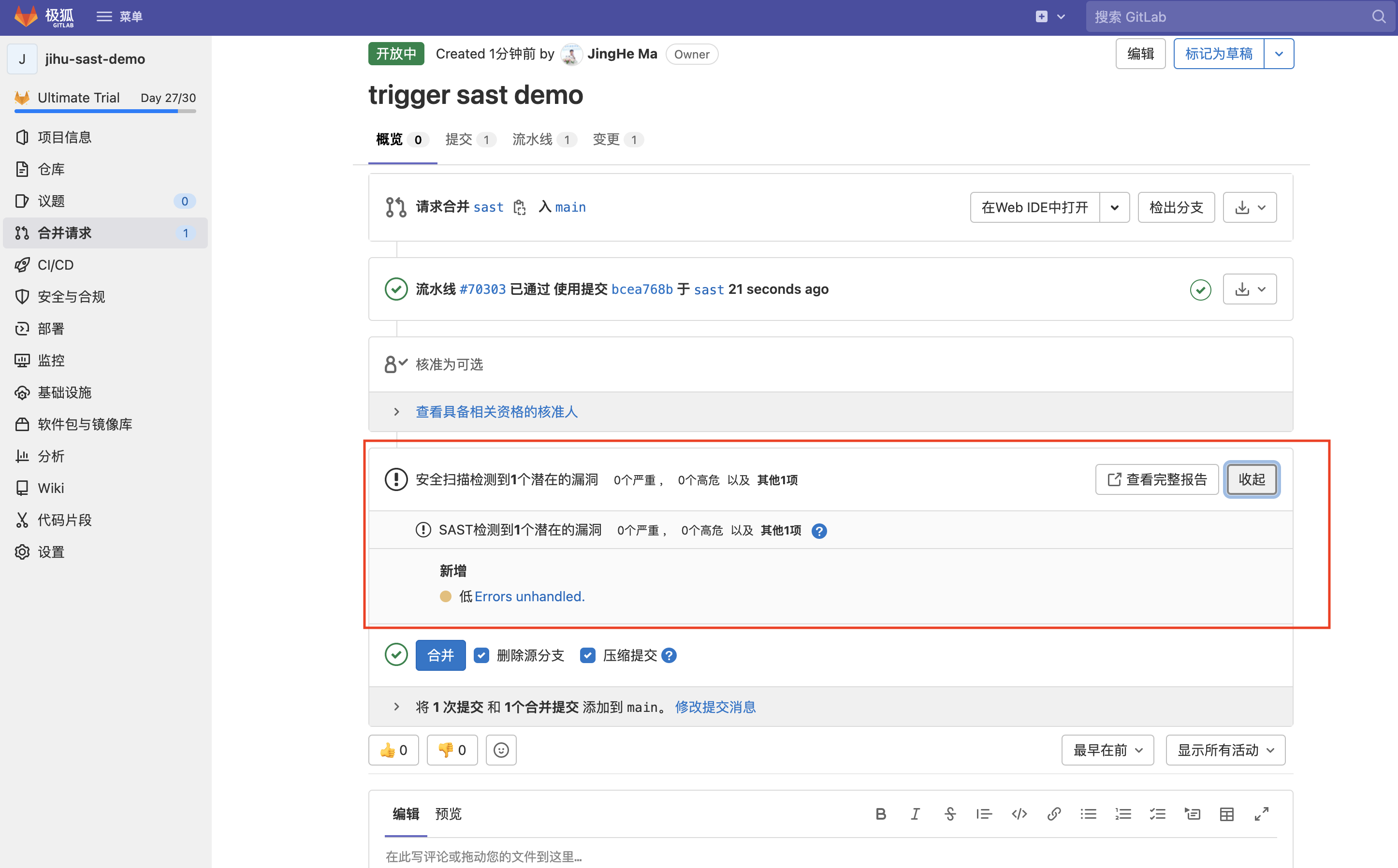Image resolution: width=1398 pixels, height=868 pixels.
Task: Open the 显示所有活动 dropdown
Action: (1224, 749)
